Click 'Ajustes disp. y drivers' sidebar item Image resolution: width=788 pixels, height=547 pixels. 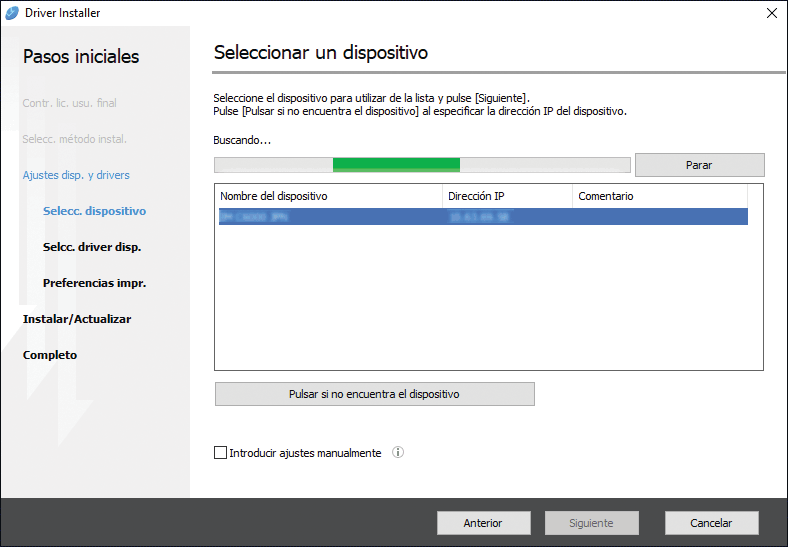tap(76, 175)
